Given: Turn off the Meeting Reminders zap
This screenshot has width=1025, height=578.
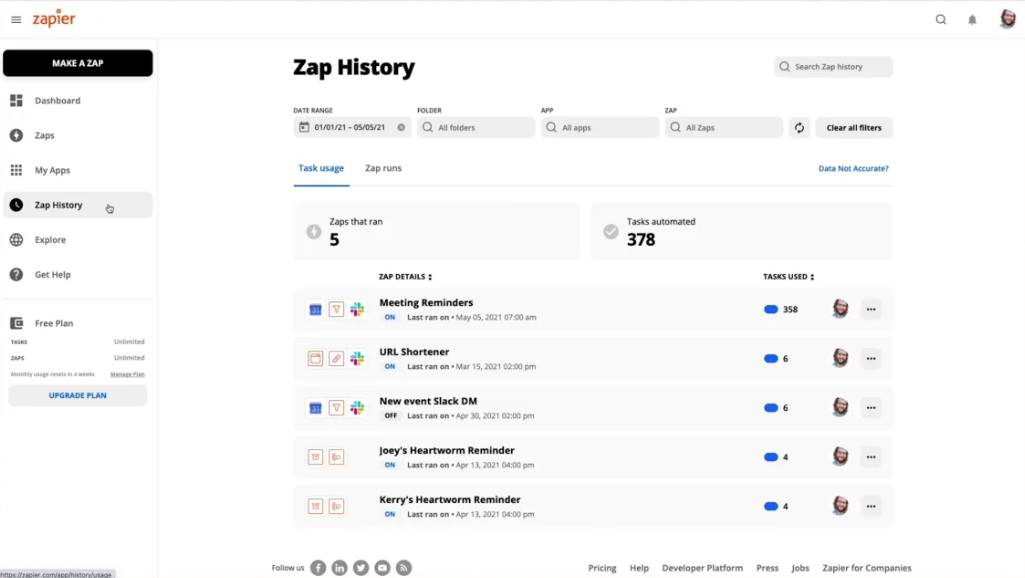Looking at the screenshot, I should (390, 315).
